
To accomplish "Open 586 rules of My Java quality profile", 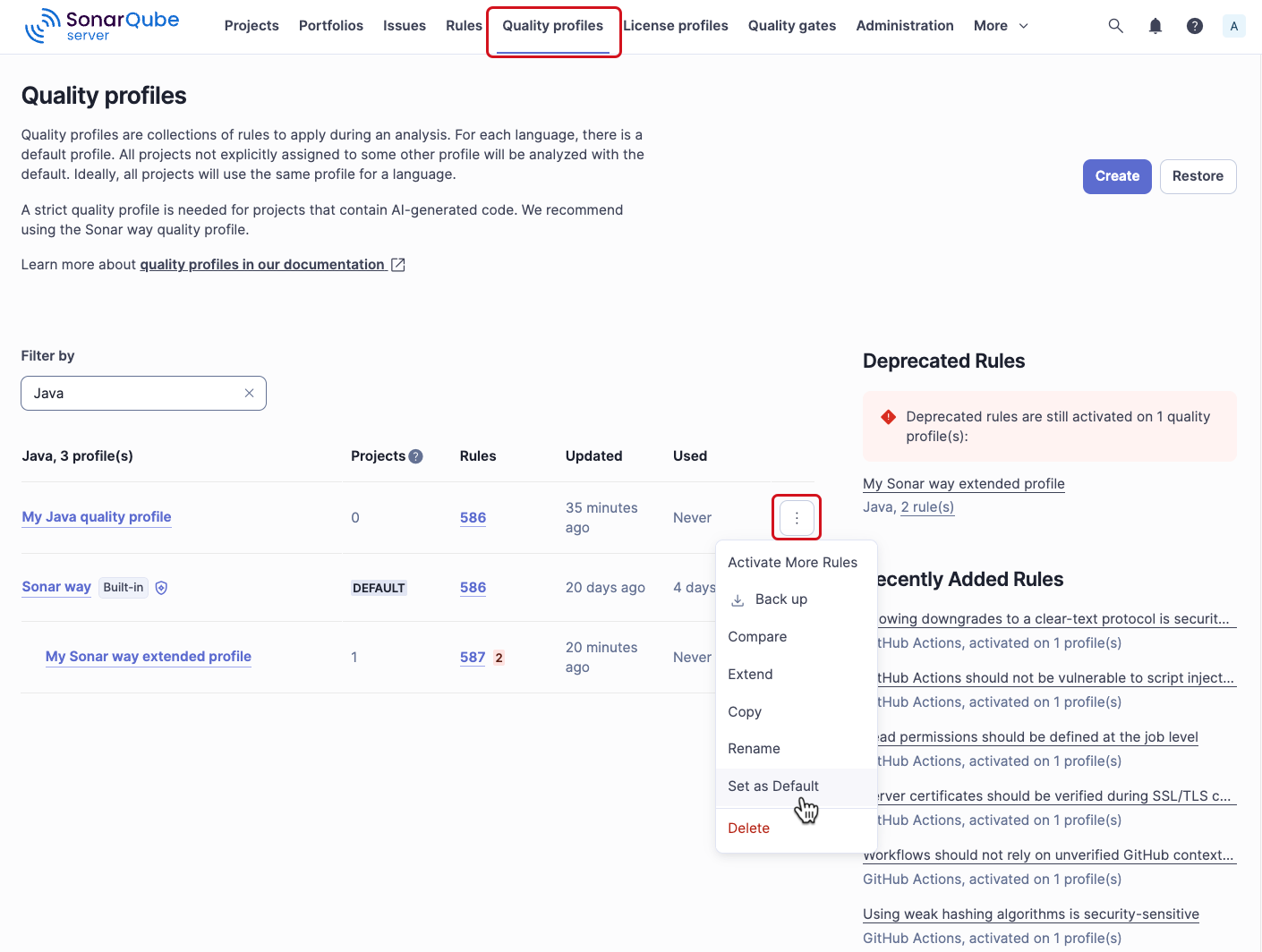I will pyautogui.click(x=473, y=518).
